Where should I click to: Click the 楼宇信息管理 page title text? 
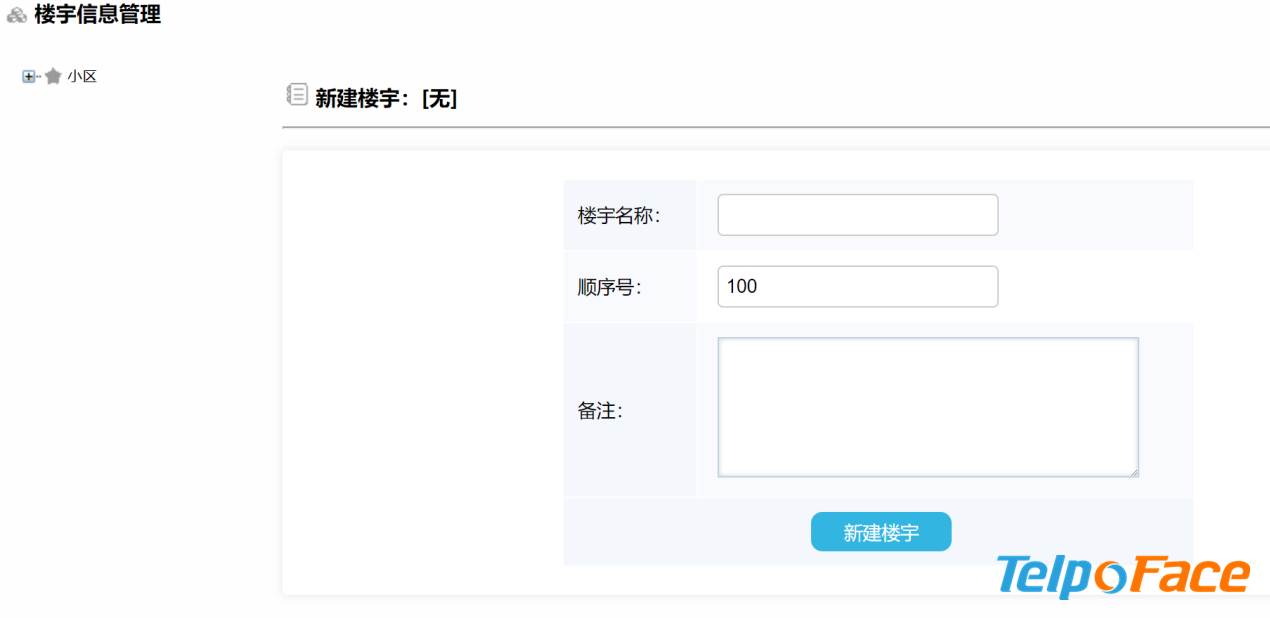[97, 14]
